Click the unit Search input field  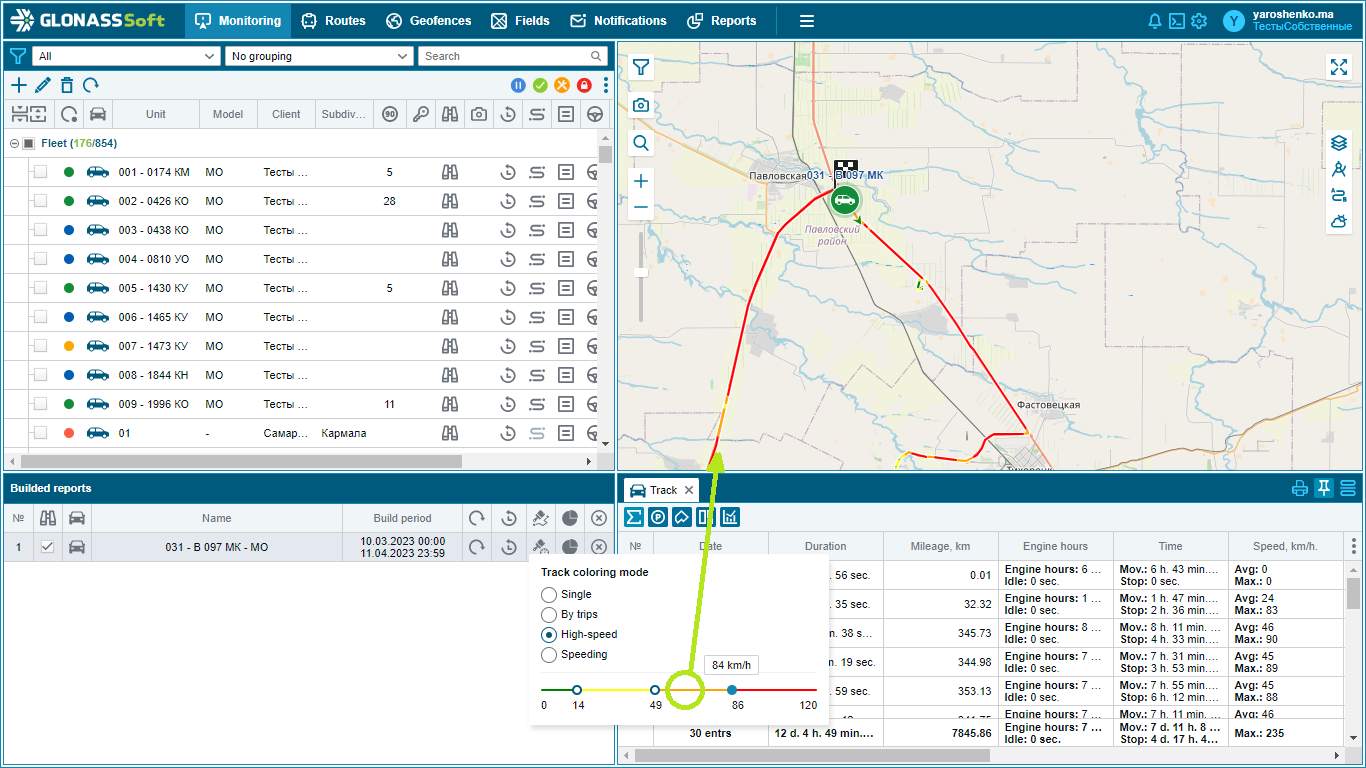click(513, 56)
